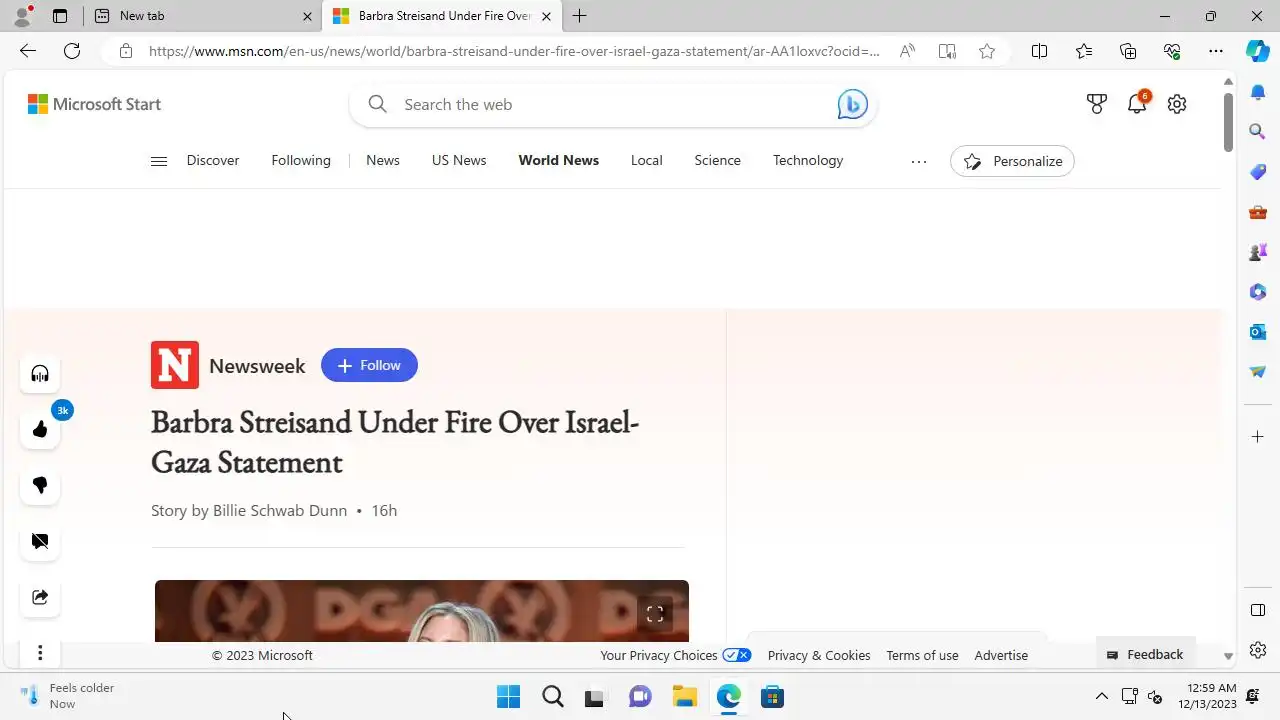
Task: Open Microsoft 365 in sidebar
Action: pyautogui.click(x=1258, y=292)
